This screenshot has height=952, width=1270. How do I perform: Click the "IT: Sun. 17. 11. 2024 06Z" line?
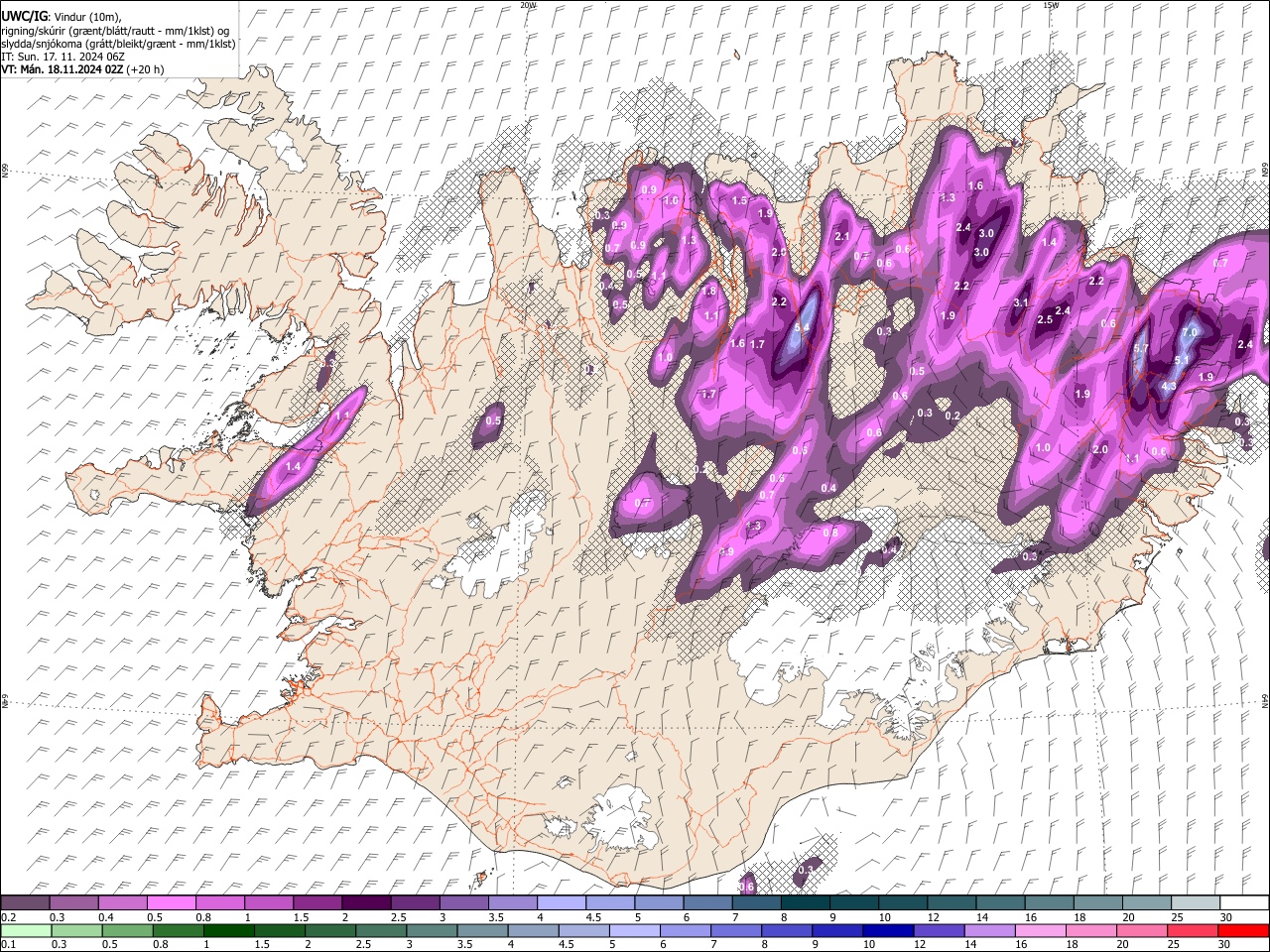[x=63, y=57]
